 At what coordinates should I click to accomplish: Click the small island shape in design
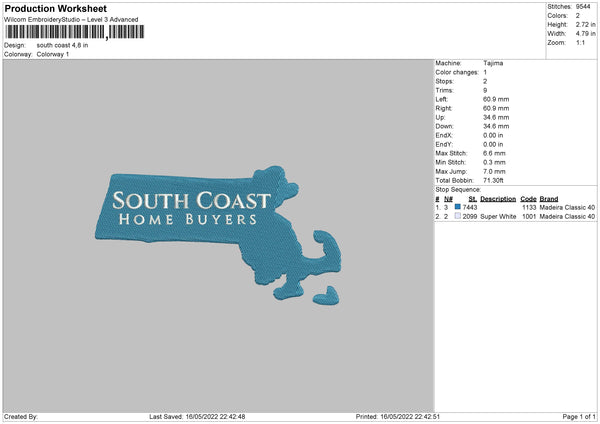(326, 296)
